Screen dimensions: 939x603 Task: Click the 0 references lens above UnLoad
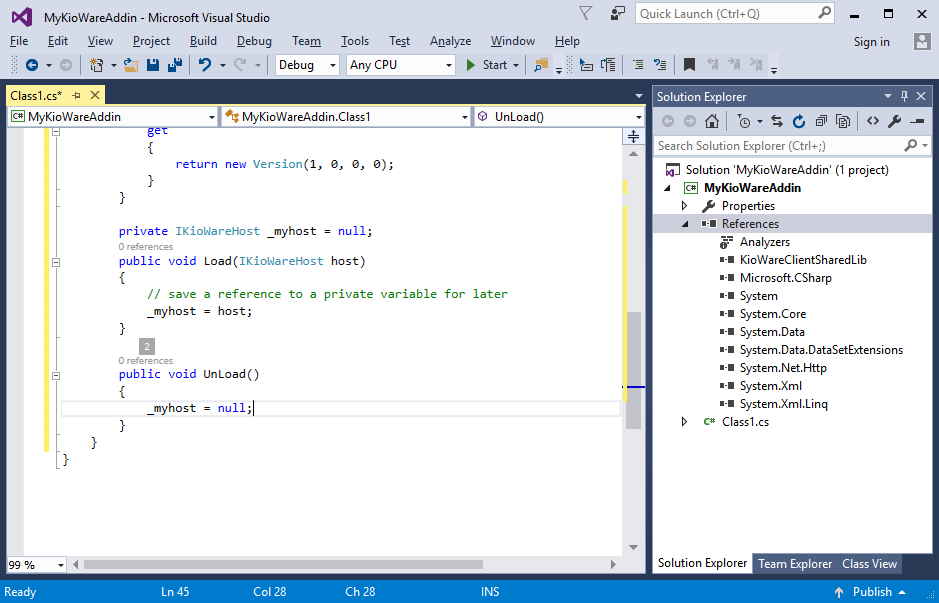tap(146, 360)
